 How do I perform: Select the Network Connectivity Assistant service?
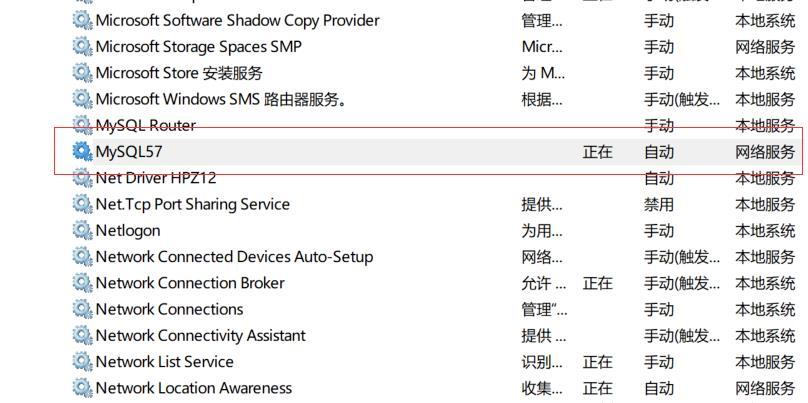point(200,335)
